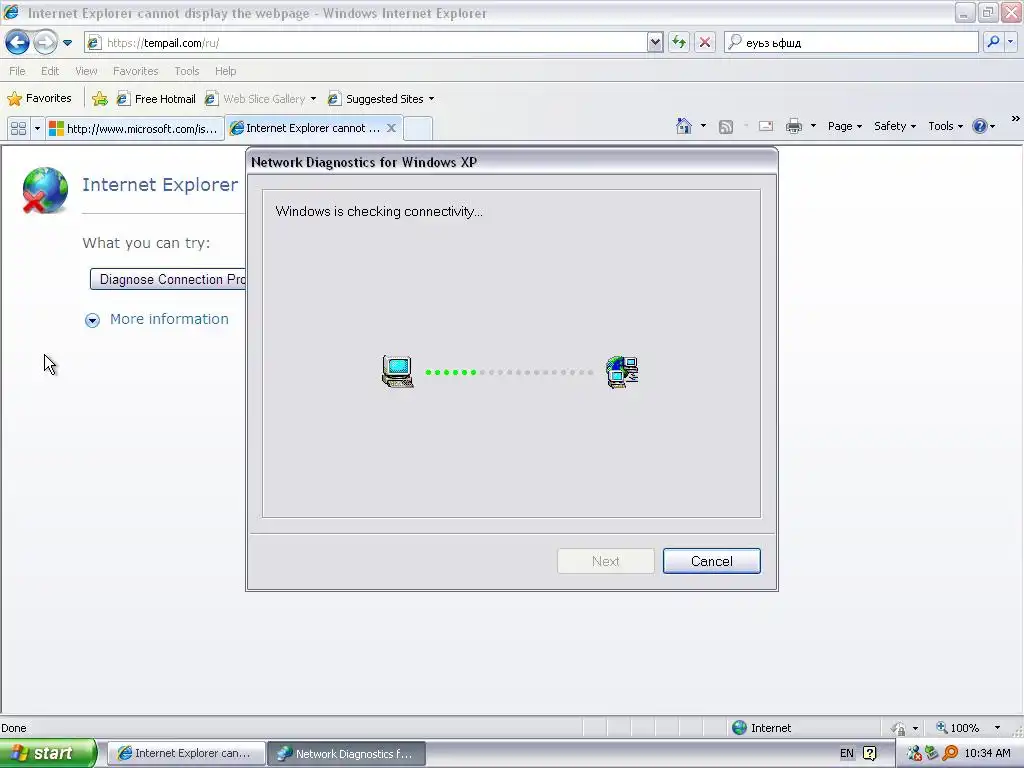Image resolution: width=1024 pixels, height=768 pixels.
Task: Click the connectivity progress dots bar
Action: point(509,372)
